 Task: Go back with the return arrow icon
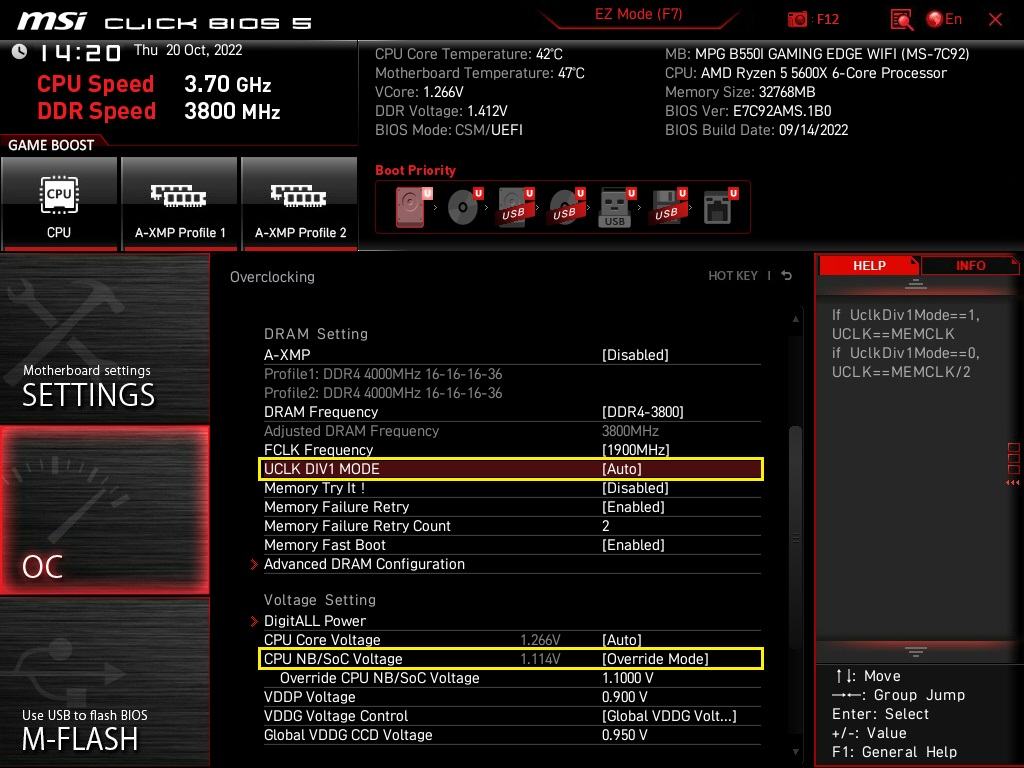[x=787, y=276]
